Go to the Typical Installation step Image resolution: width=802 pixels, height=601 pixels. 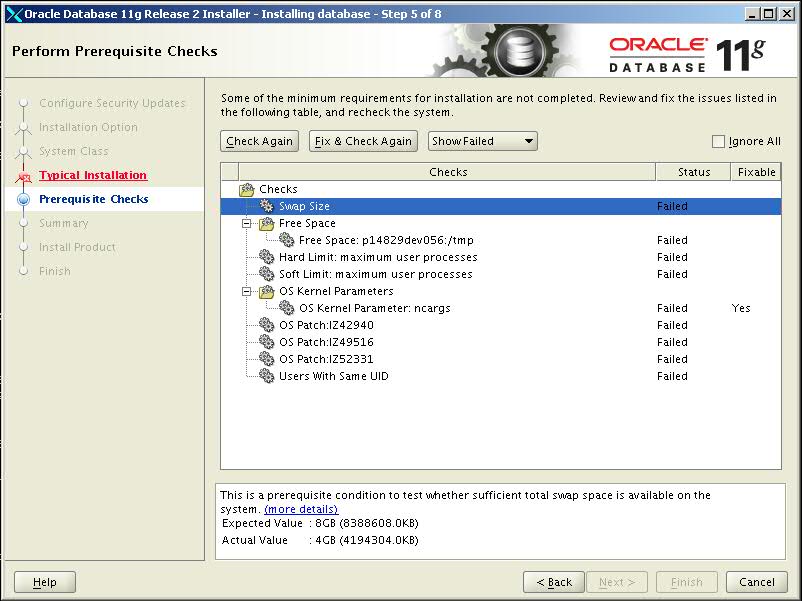click(x=93, y=175)
